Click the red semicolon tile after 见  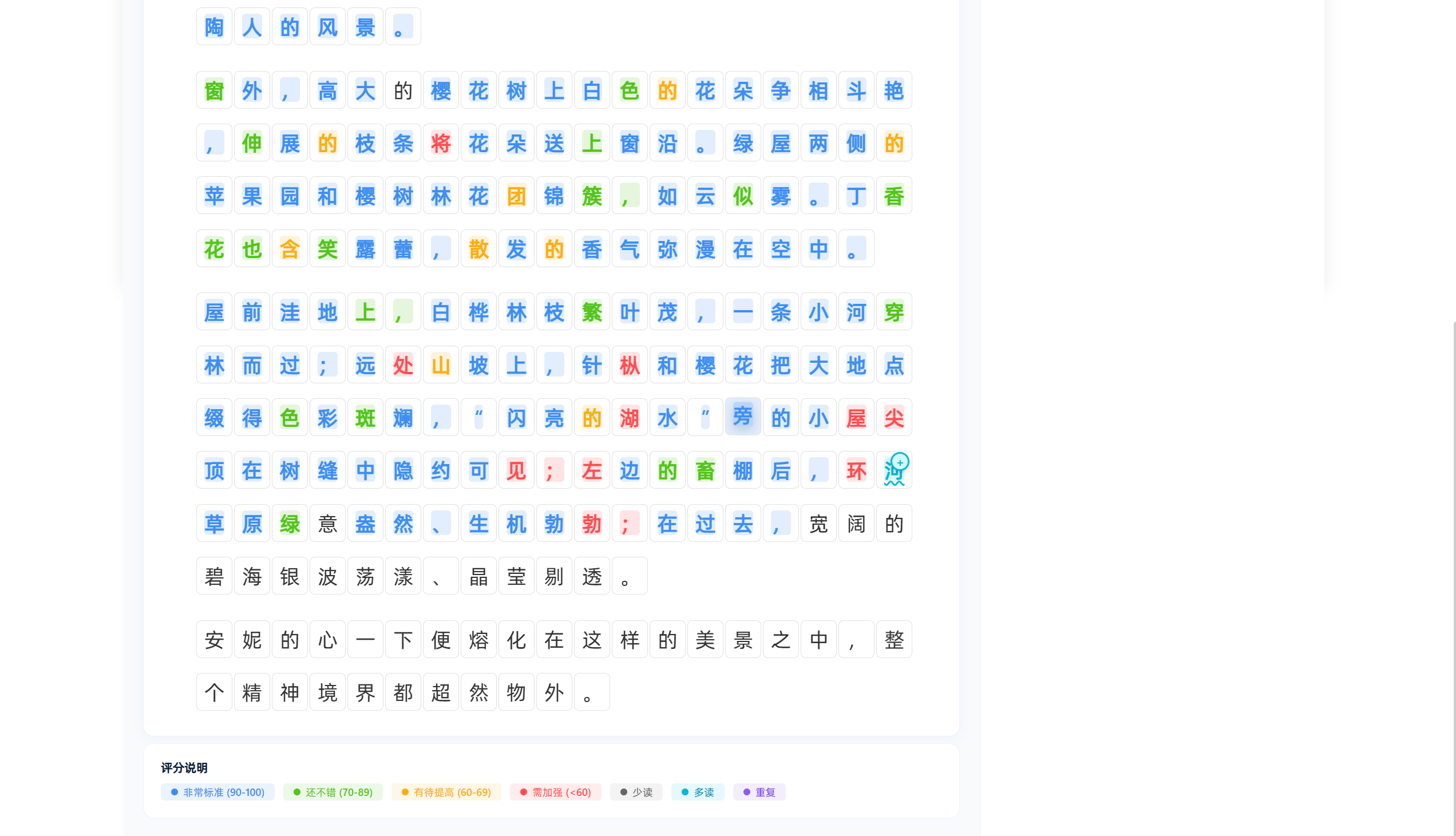[554, 470]
